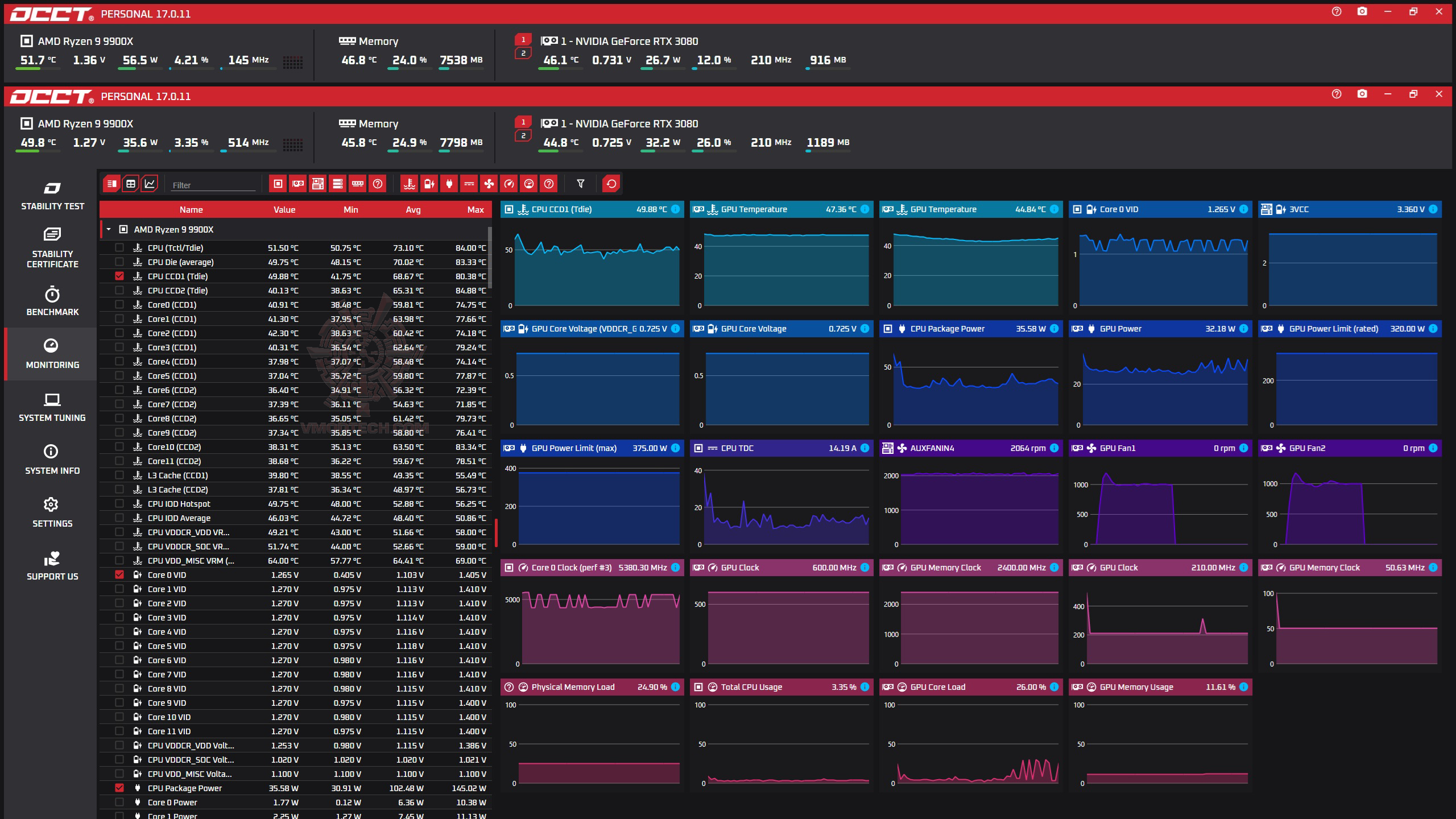Open the System Tuning section
1456x819 pixels.
point(52,408)
